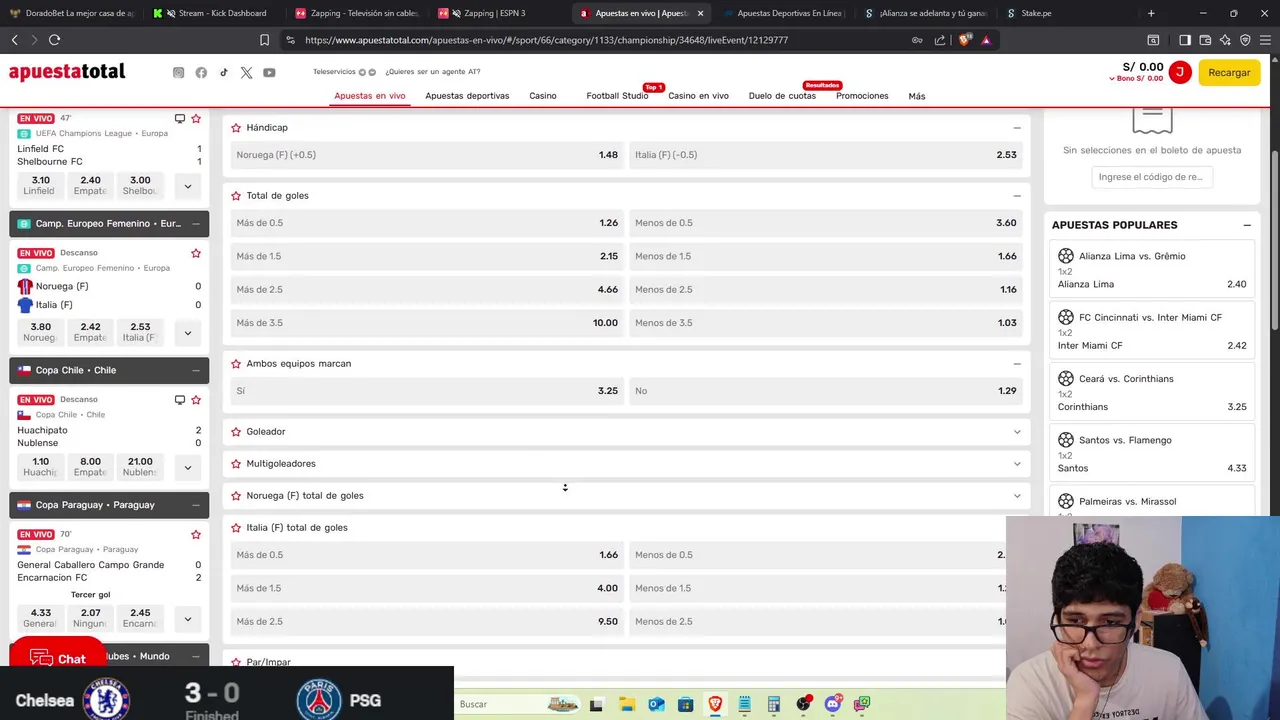Open the browser hamburger menu
The image size is (1280, 720).
(x=1265, y=40)
